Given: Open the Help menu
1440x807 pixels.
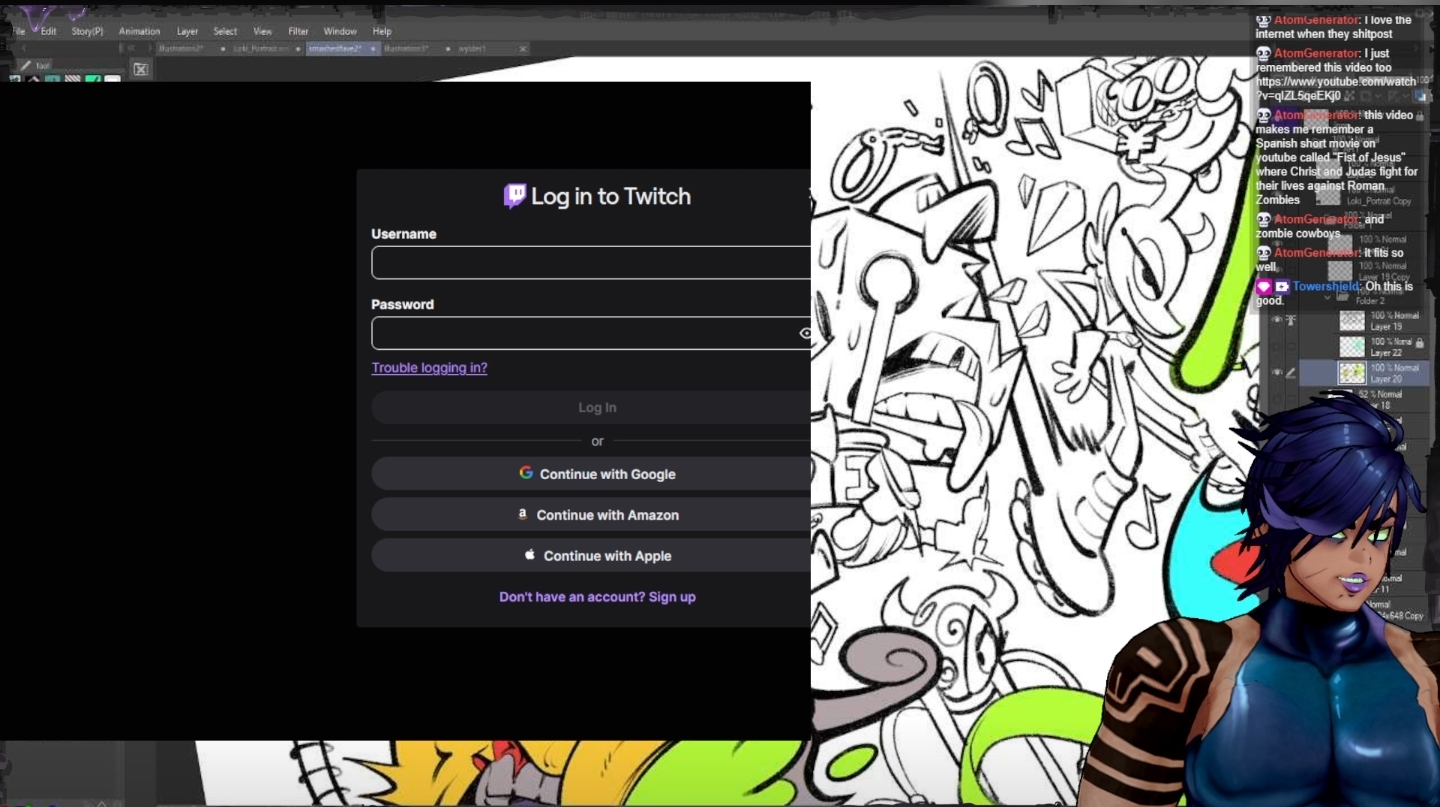Looking at the screenshot, I should tap(382, 31).
